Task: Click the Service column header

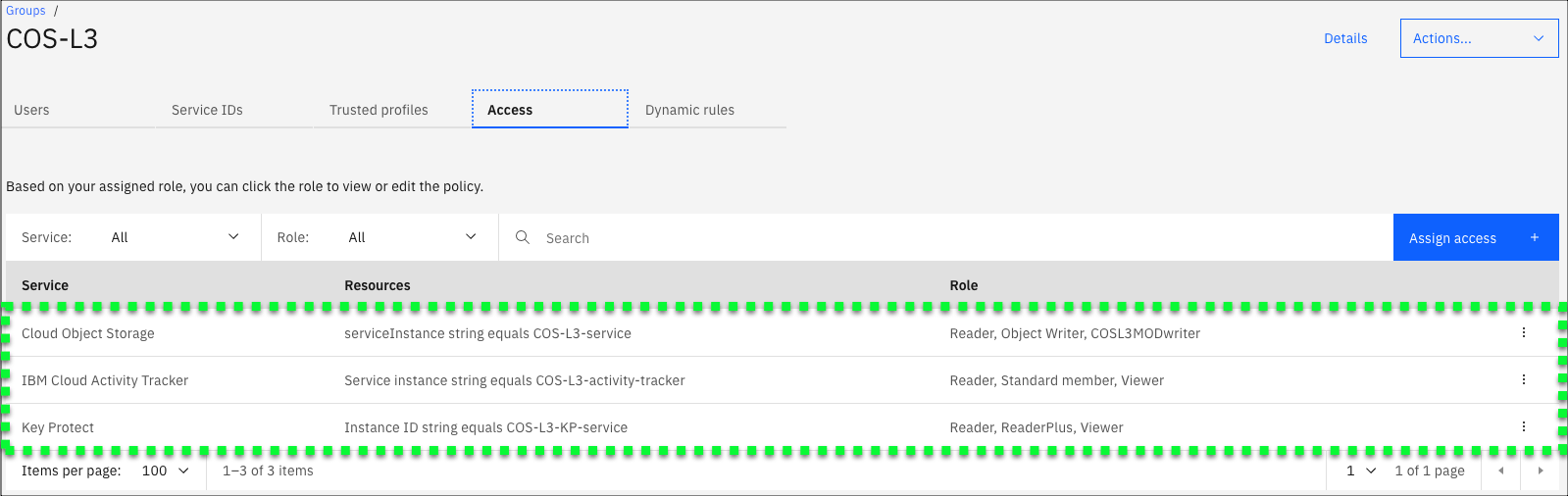Action: click(45, 285)
